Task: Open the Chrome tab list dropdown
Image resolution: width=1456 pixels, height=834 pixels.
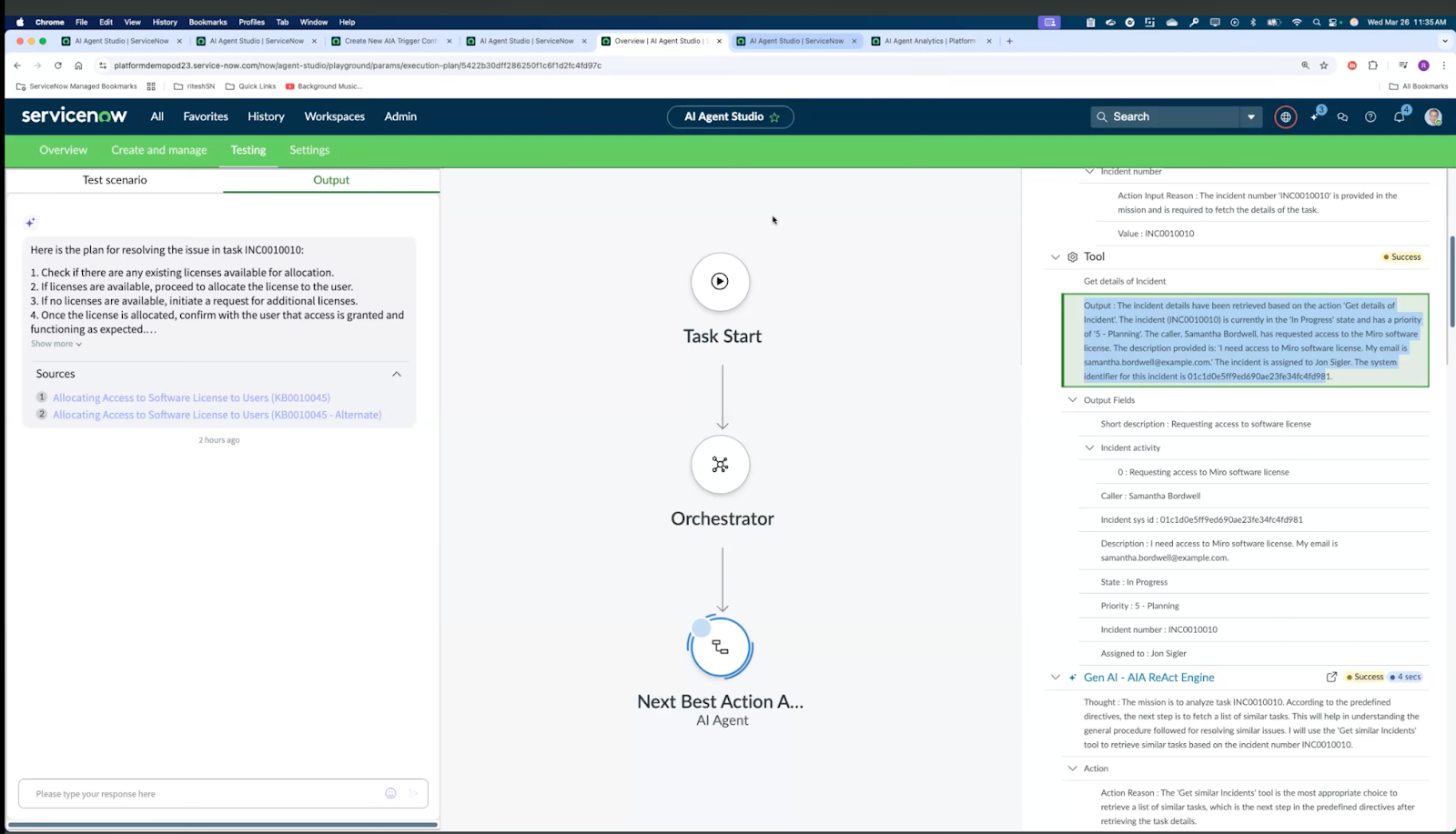Action: pyautogui.click(x=1444, y=41)
